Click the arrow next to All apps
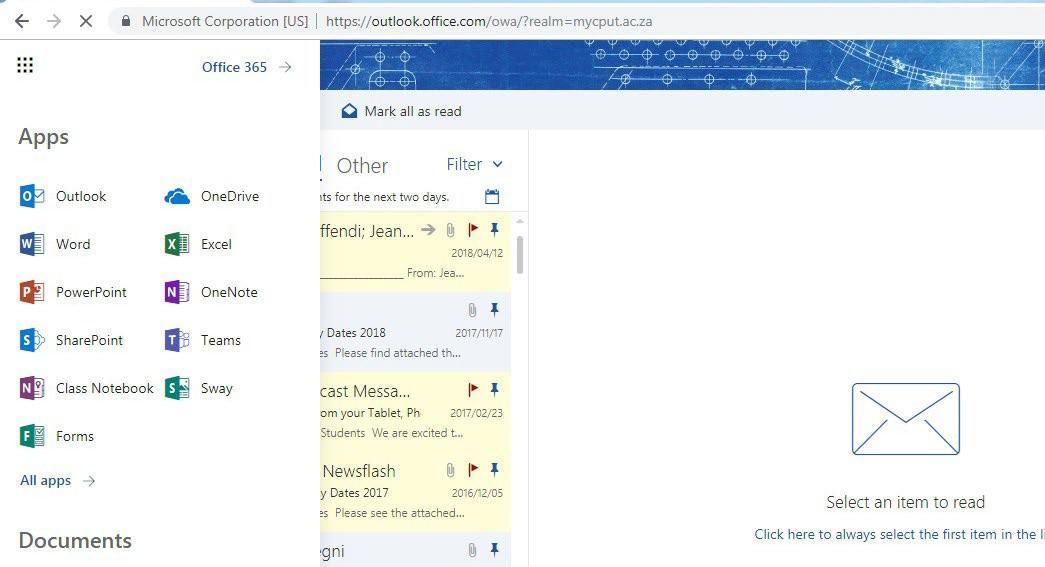 point(89,480)
